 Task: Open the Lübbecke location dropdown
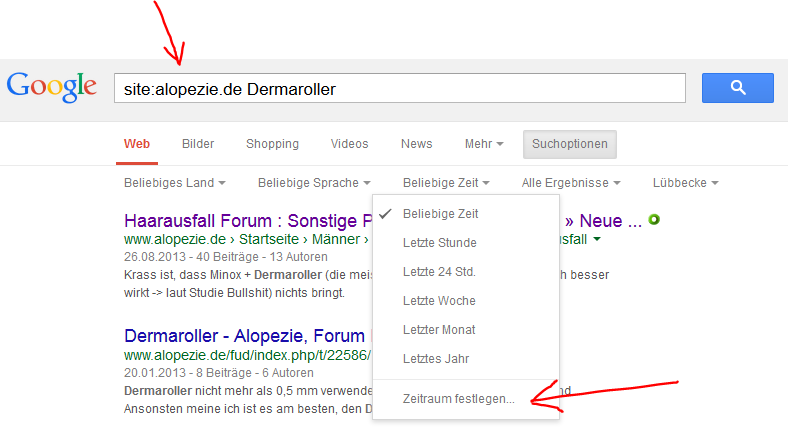(x=685, y=183)
